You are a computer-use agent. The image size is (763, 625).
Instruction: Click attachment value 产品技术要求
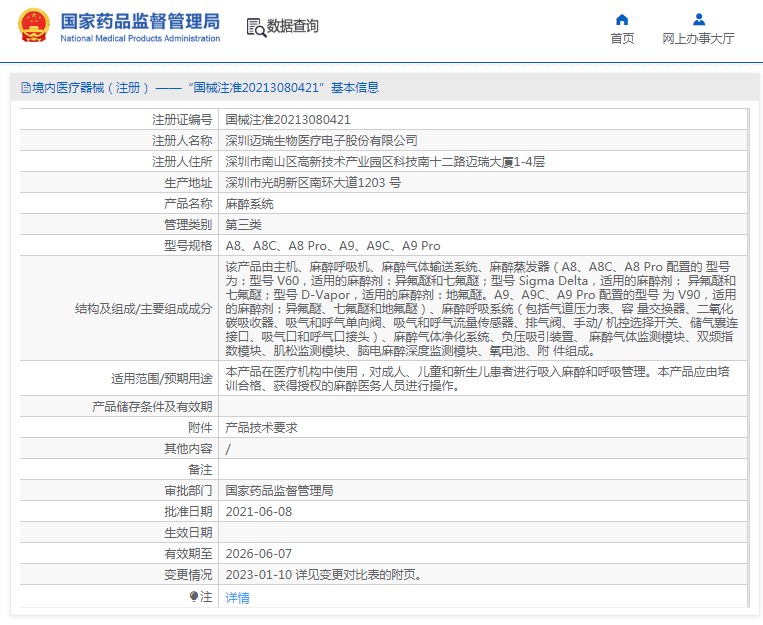point(261,427)
